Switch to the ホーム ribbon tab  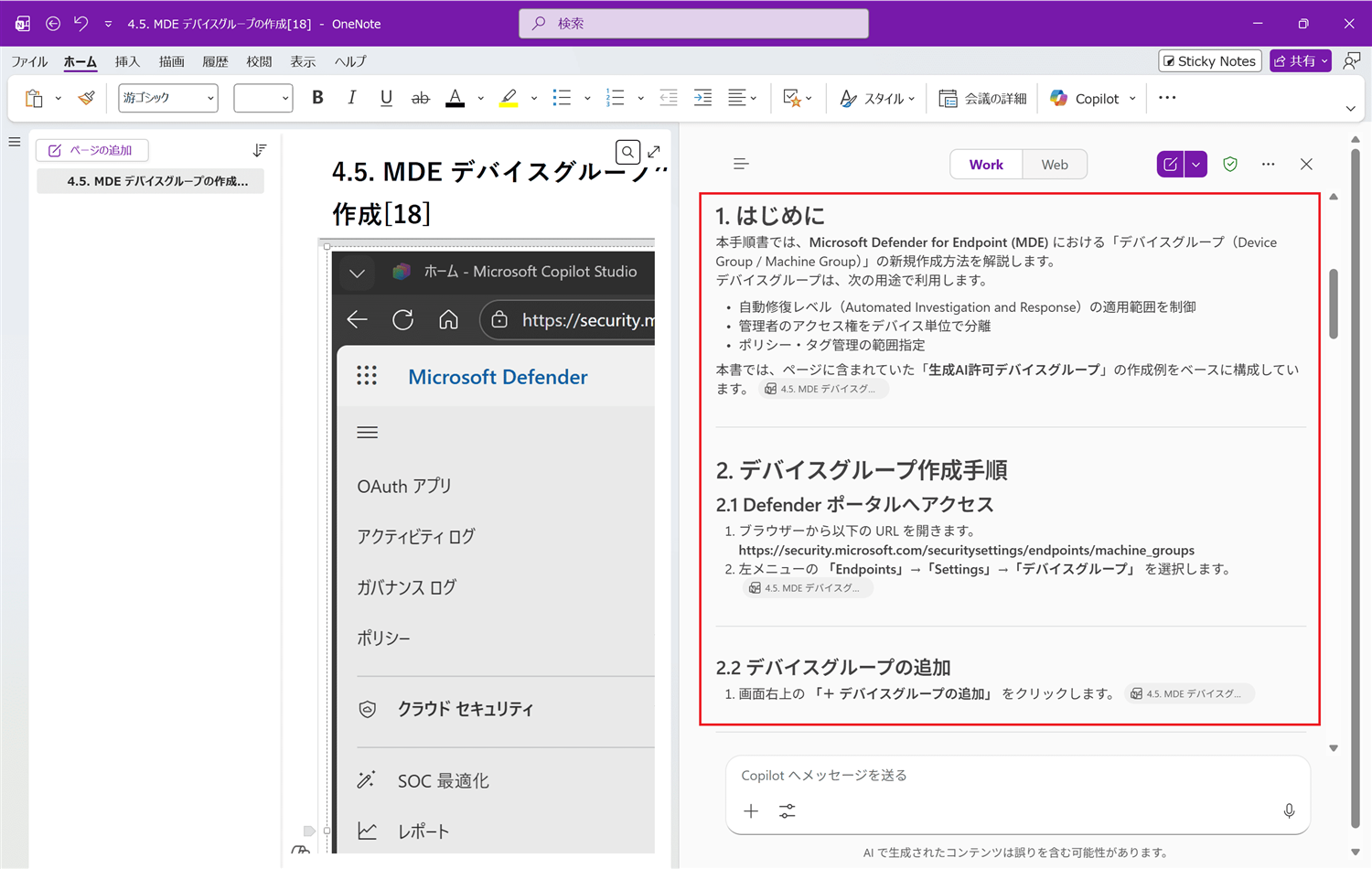click(x=80, y=61)
